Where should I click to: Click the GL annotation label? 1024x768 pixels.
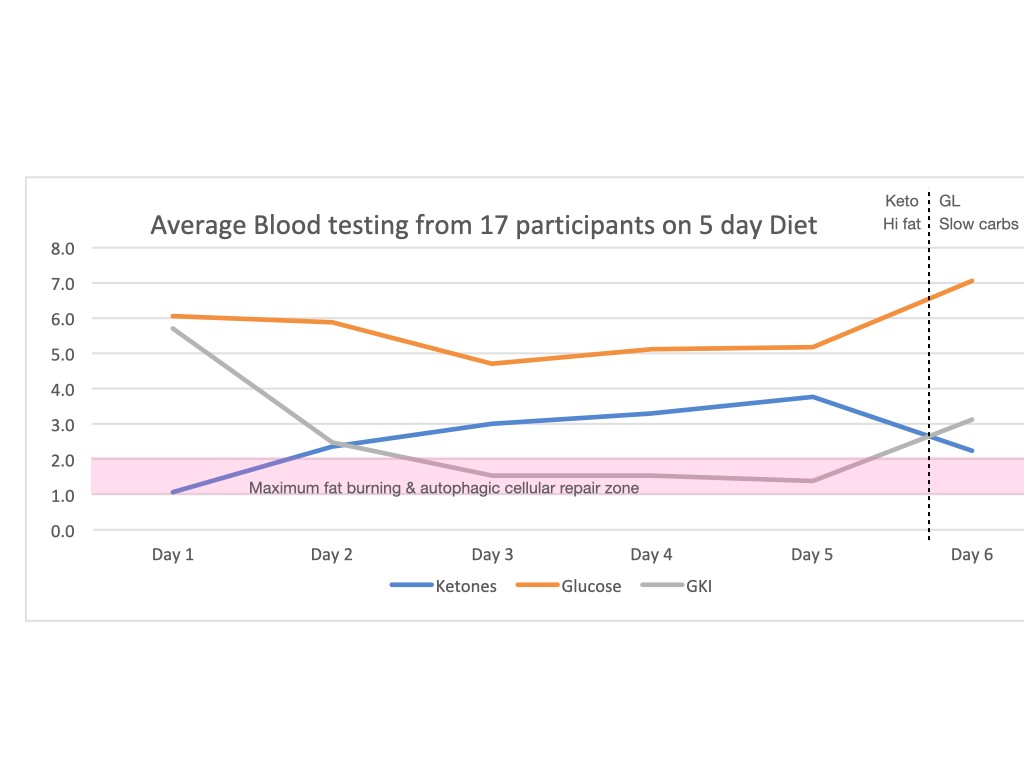(949, 201)
